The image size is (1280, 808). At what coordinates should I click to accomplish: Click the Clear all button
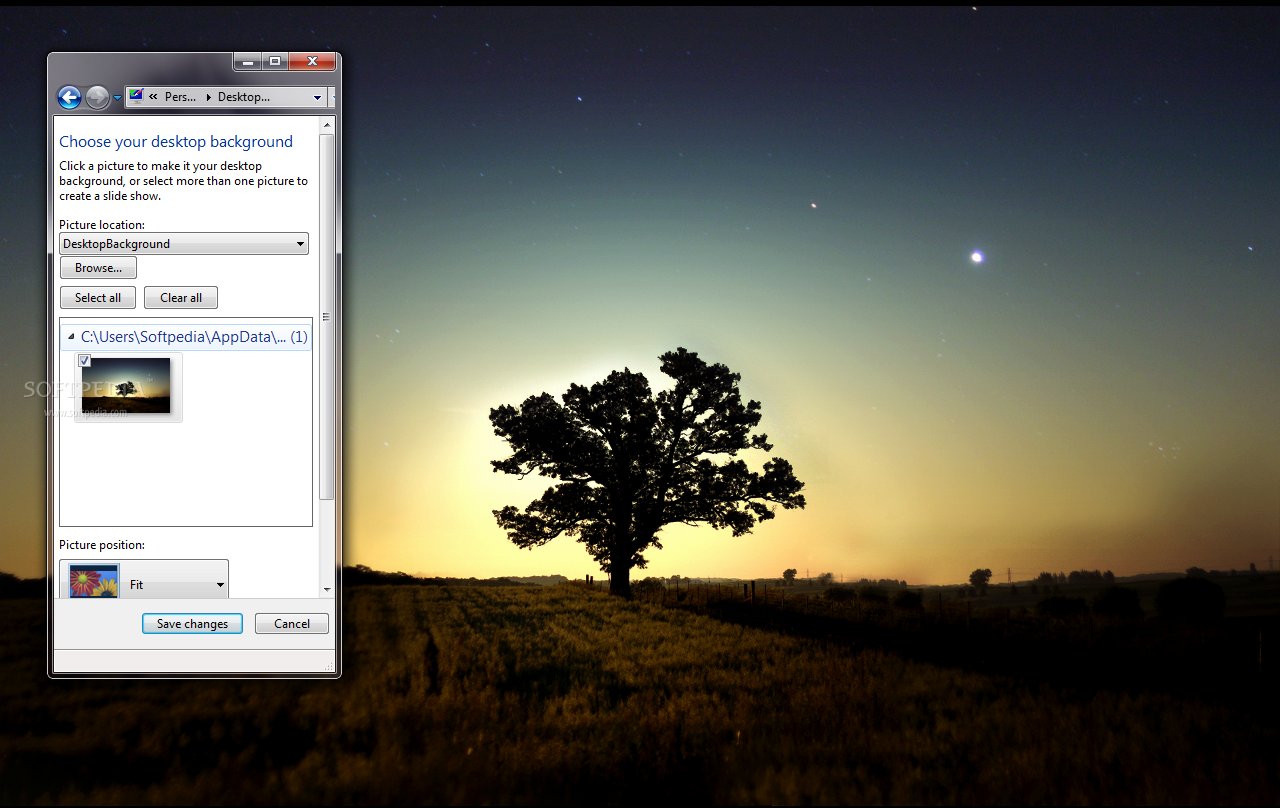[x=181, y=298]
